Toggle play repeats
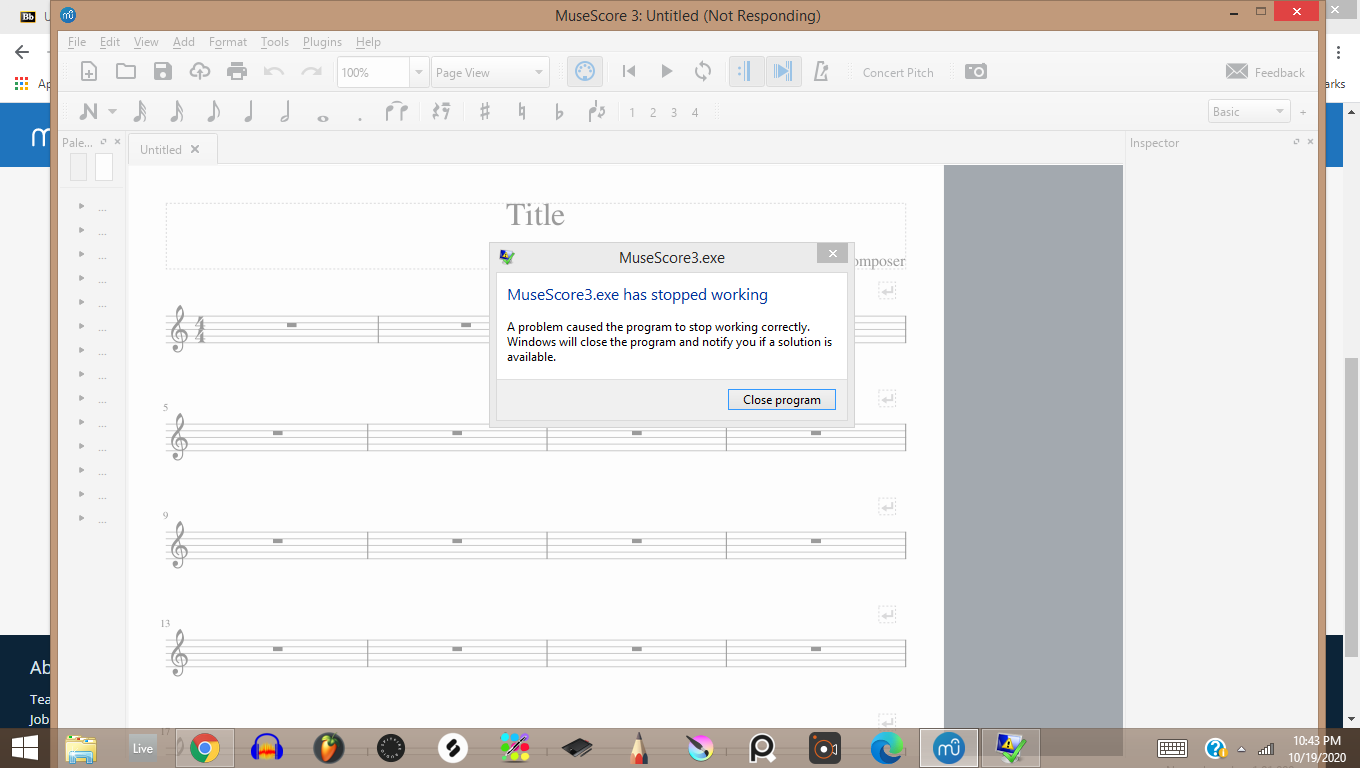 click(x=746, y=71)
